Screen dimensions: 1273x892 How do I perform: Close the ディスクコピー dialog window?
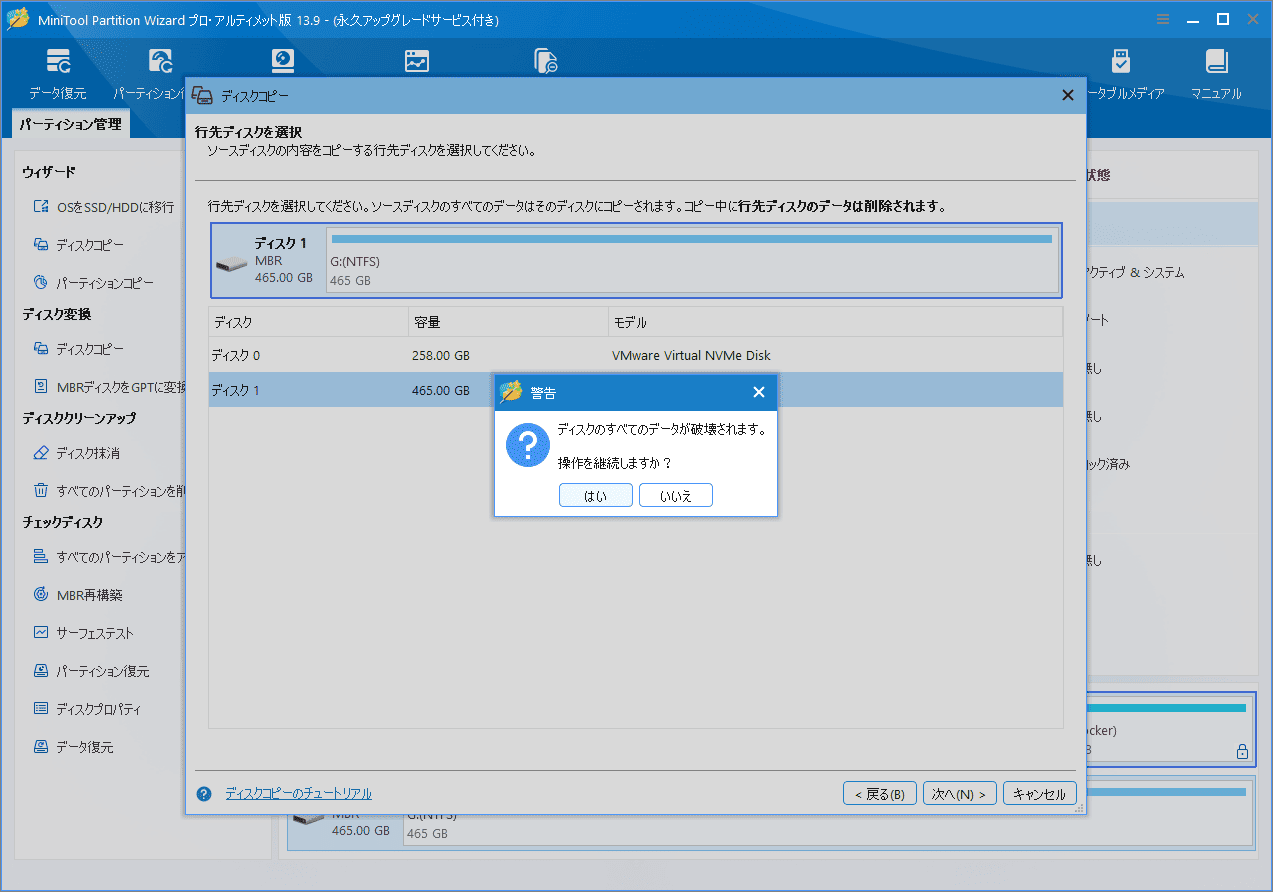[1068, 95]
